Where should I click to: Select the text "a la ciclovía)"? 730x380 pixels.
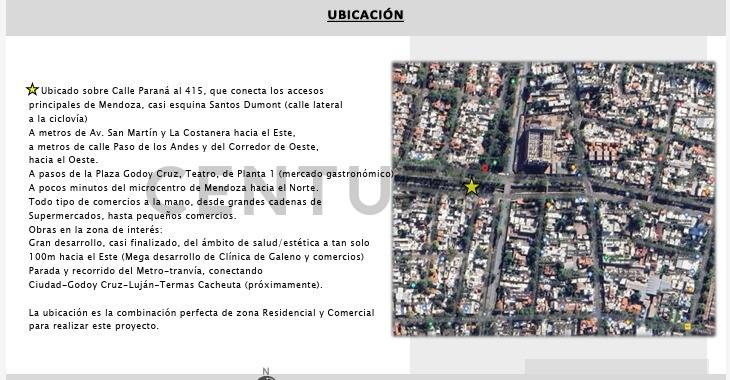[x=58, y=119]
